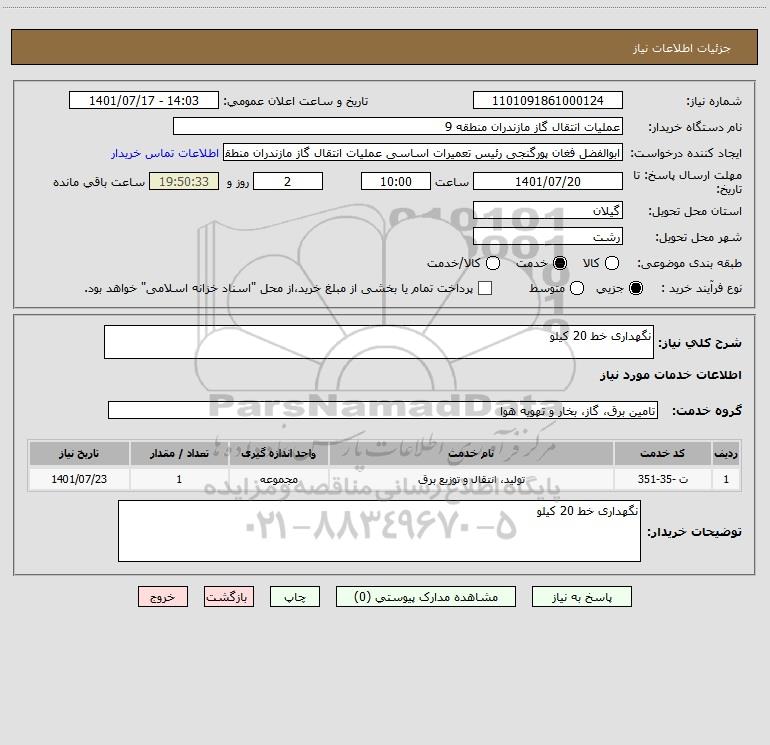Click service code cell ت -35-351

pyautogui.click(x=662, y=479)
